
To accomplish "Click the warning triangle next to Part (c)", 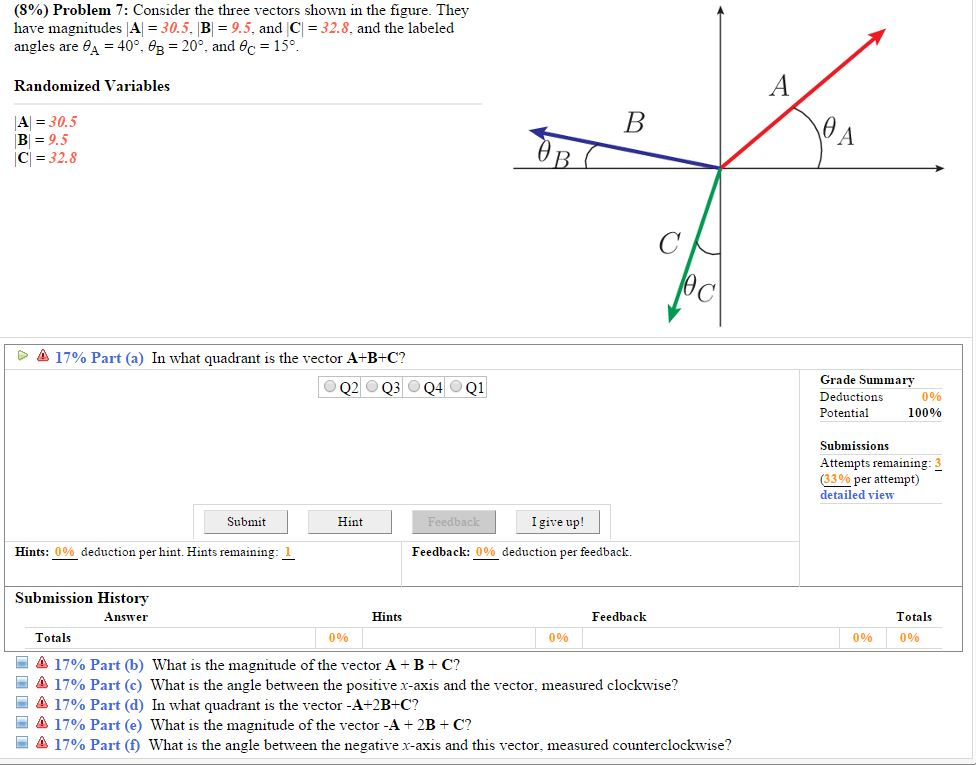I will [42, 683].
